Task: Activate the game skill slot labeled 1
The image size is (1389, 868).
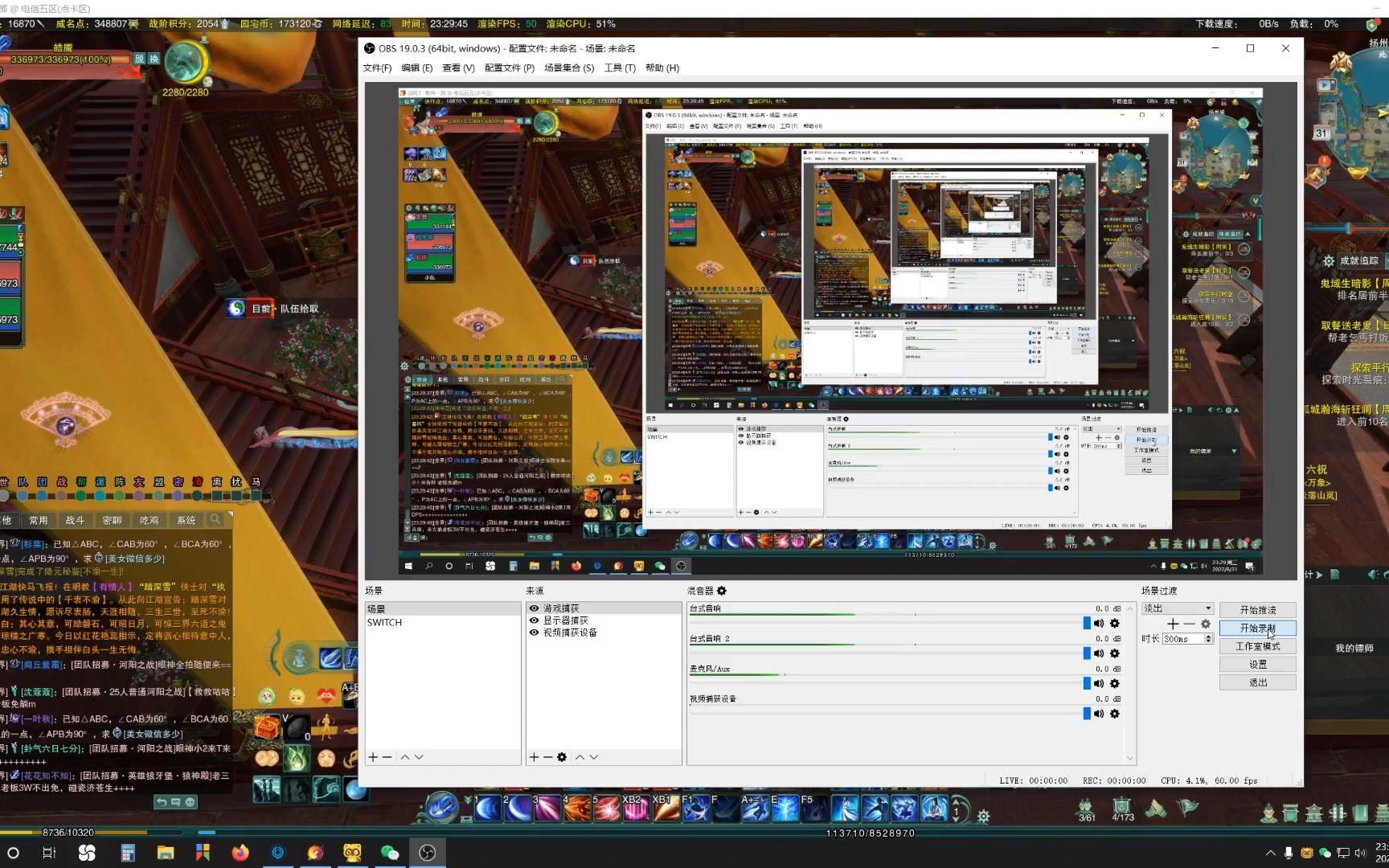Action: click(x=488, y=808)
